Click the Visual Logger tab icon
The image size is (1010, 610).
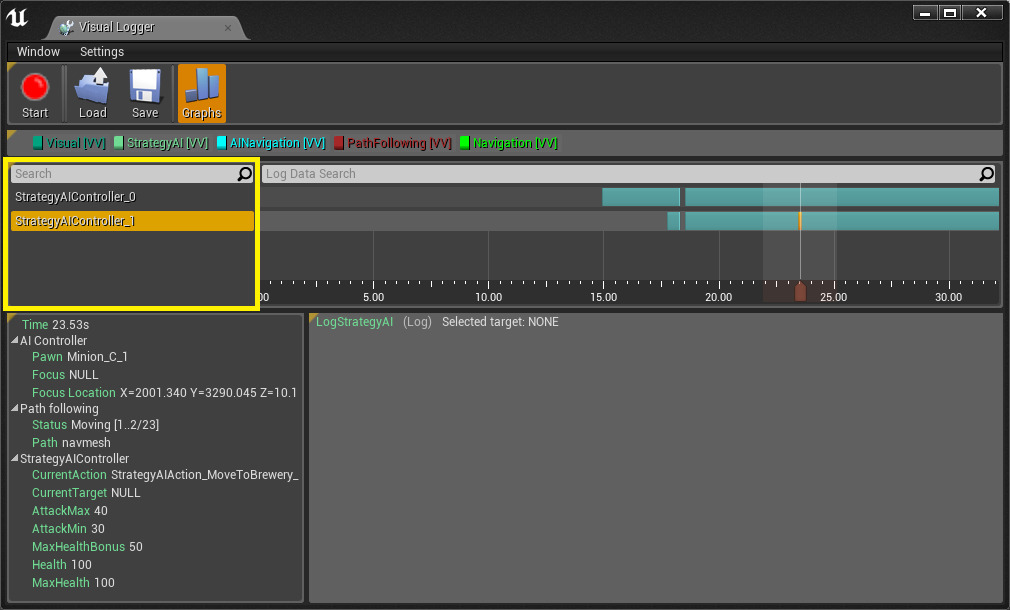click(x=66, y=27)
